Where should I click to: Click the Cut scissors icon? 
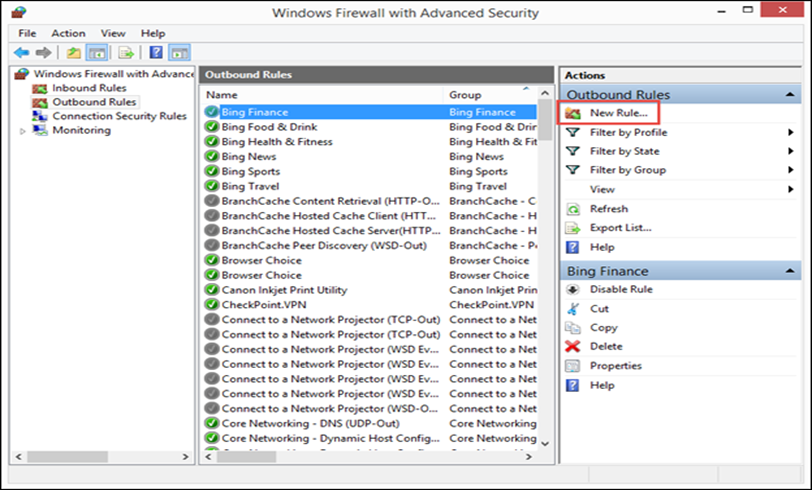573,309
